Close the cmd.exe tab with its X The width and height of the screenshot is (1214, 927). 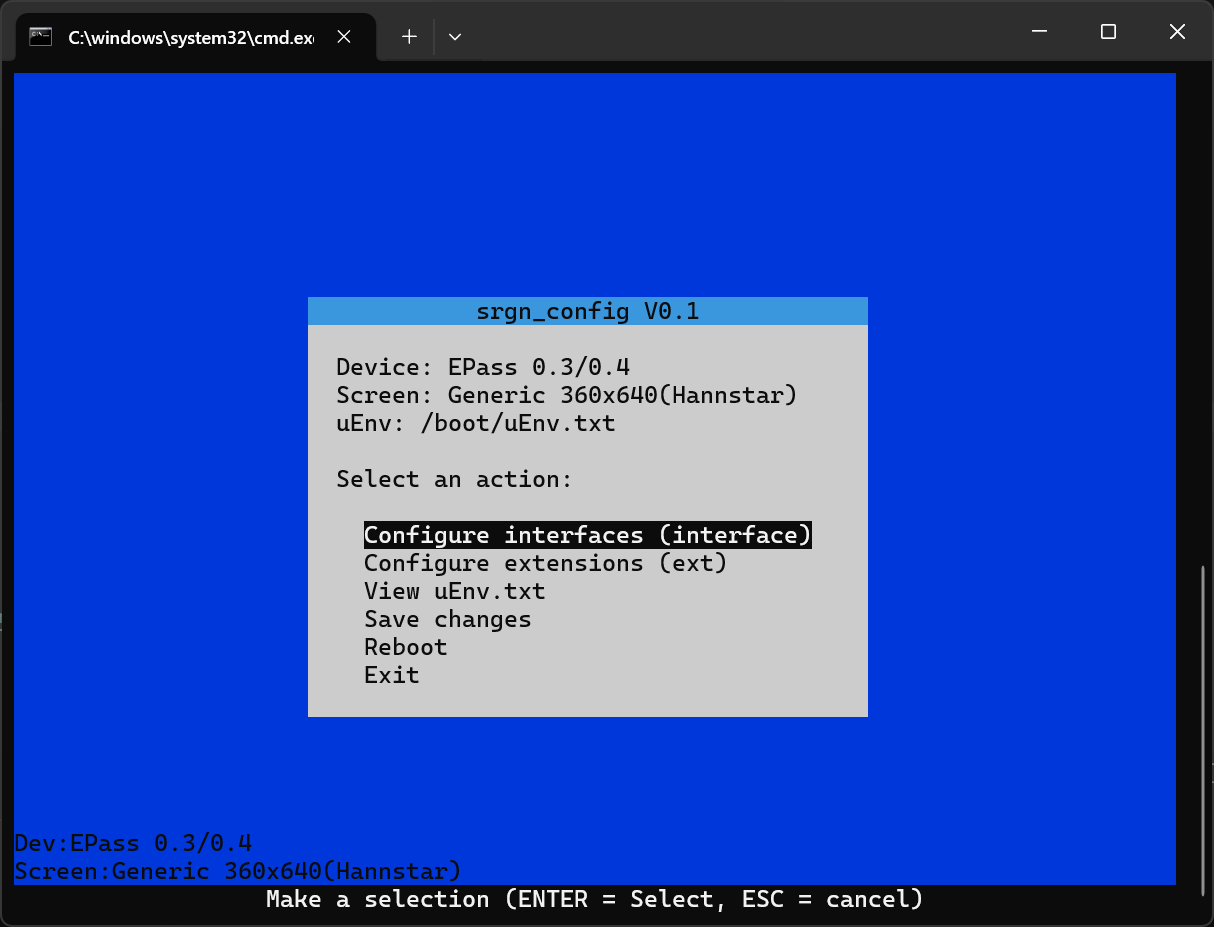(x=344, y=36)
